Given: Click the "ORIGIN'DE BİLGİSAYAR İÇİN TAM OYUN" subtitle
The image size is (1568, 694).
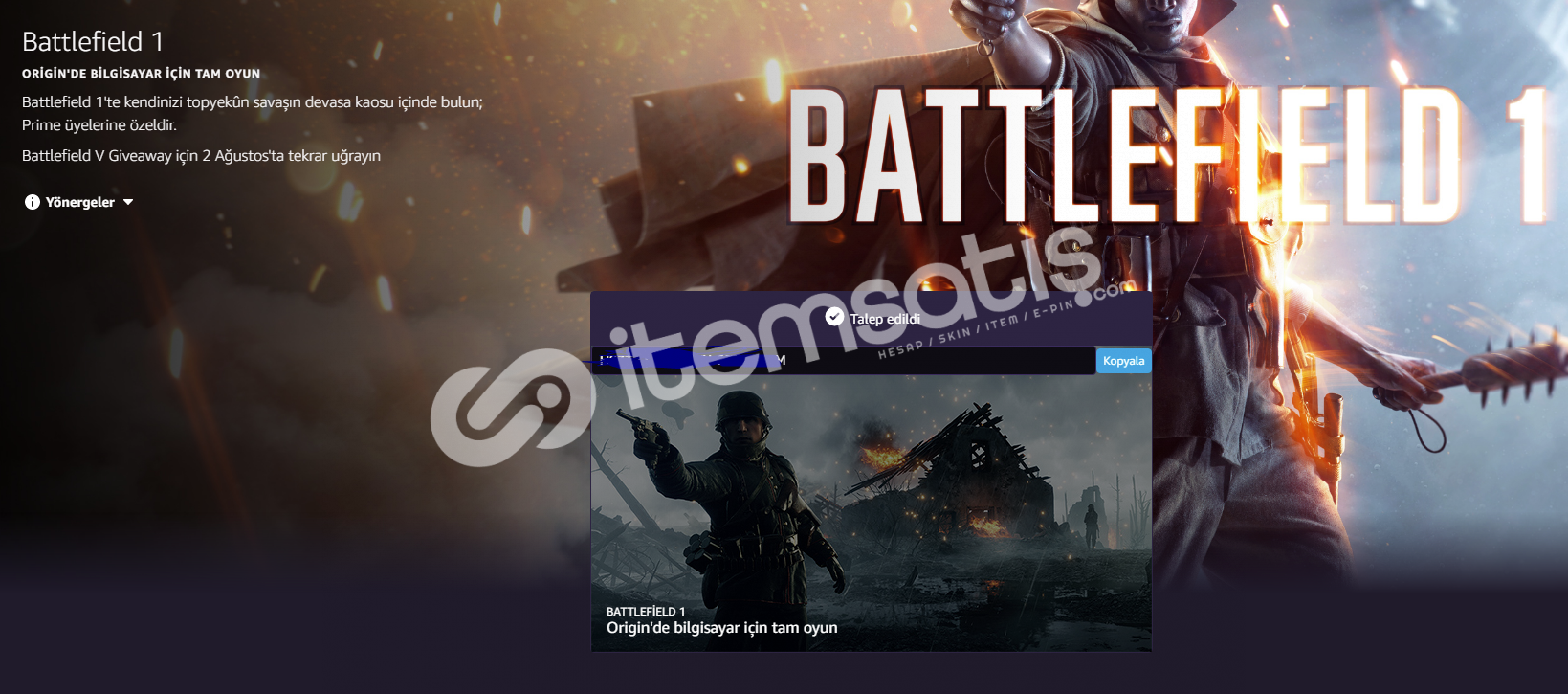Looking at the screenshot, I should tap(142, 74).
